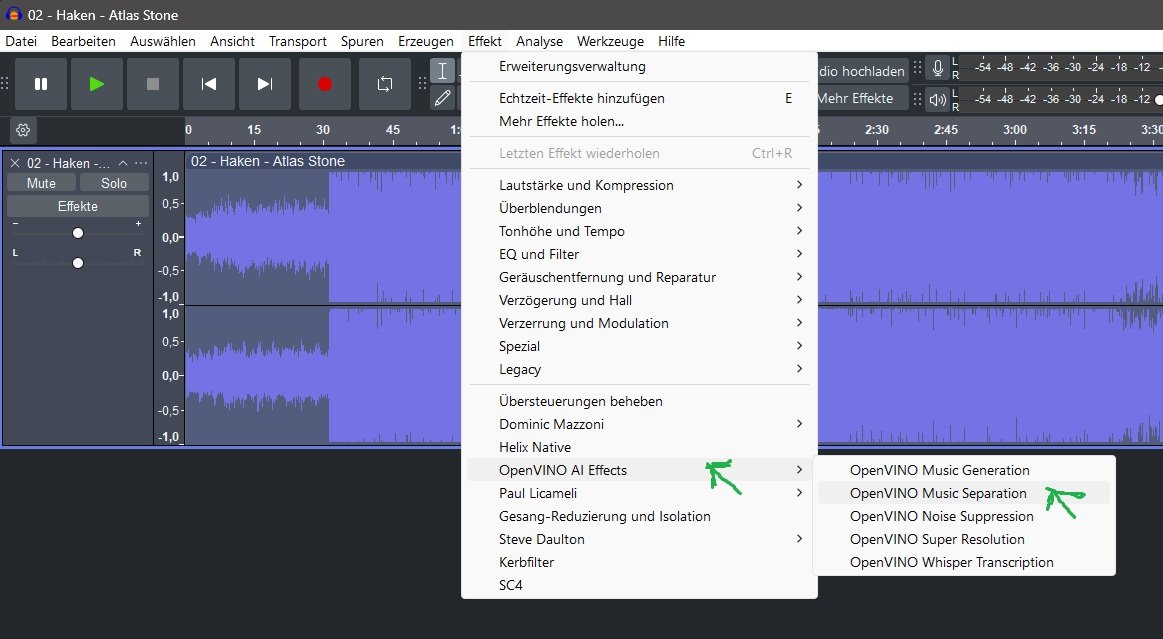This screenshot has width=1163, height=639.
Task: Click the microphone record meter icon
Action: [937, 69]
